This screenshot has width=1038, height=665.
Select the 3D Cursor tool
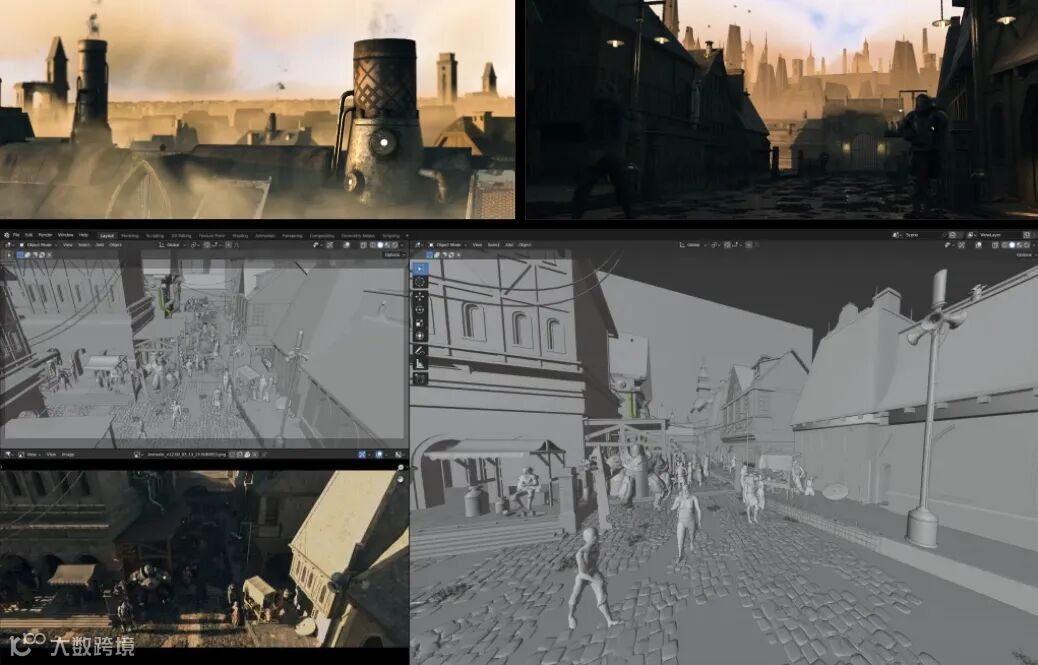tap(420, 282)
